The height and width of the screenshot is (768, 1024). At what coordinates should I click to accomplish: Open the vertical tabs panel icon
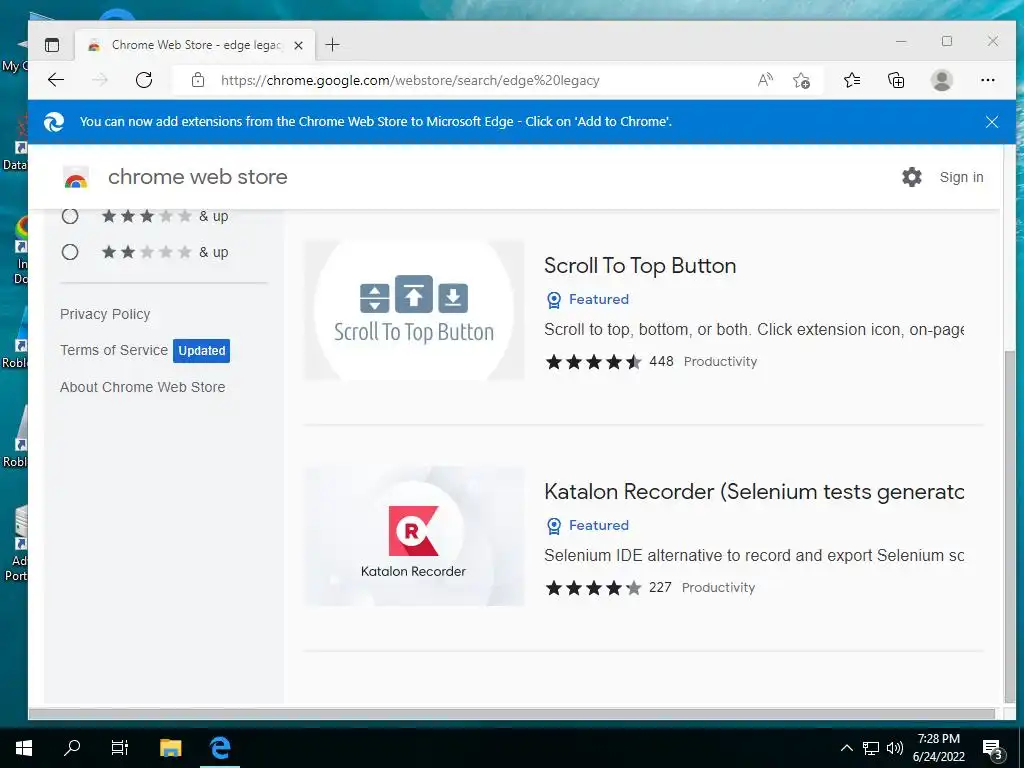pyautogui.click(x=52, y=45)
